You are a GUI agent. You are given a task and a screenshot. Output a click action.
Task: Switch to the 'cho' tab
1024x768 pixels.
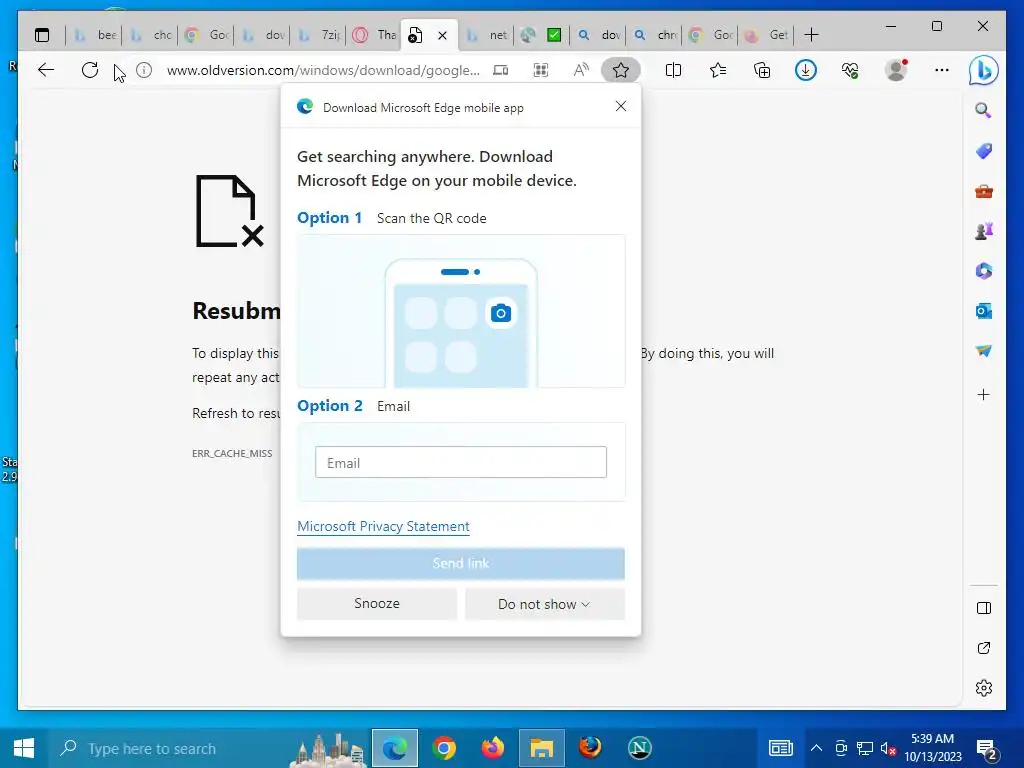(x=150, y=35)
